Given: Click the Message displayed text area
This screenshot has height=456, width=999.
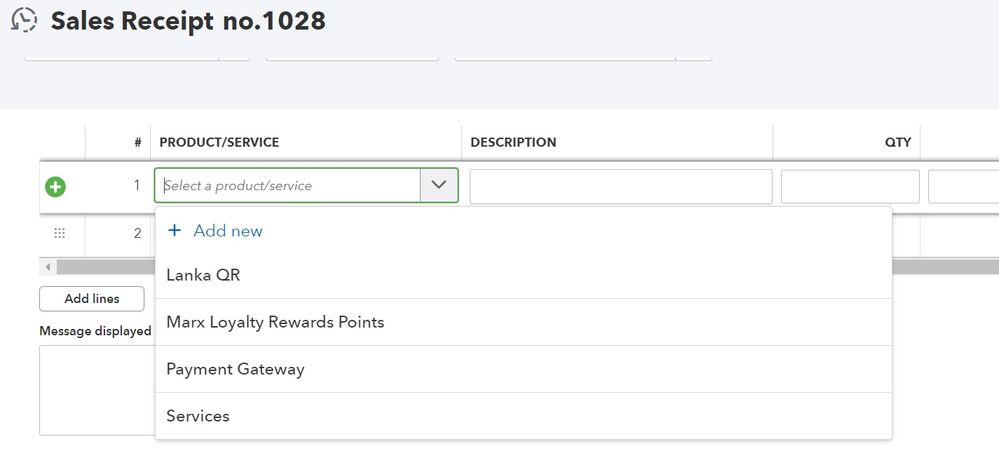Looking at the screenshot, I should pos(96,390).
